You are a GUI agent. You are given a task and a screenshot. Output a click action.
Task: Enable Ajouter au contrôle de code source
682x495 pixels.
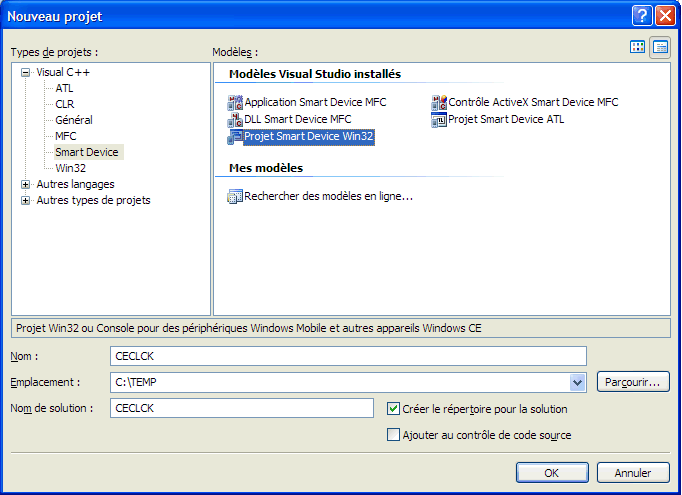pyautogui.click(x=394, y=435)
